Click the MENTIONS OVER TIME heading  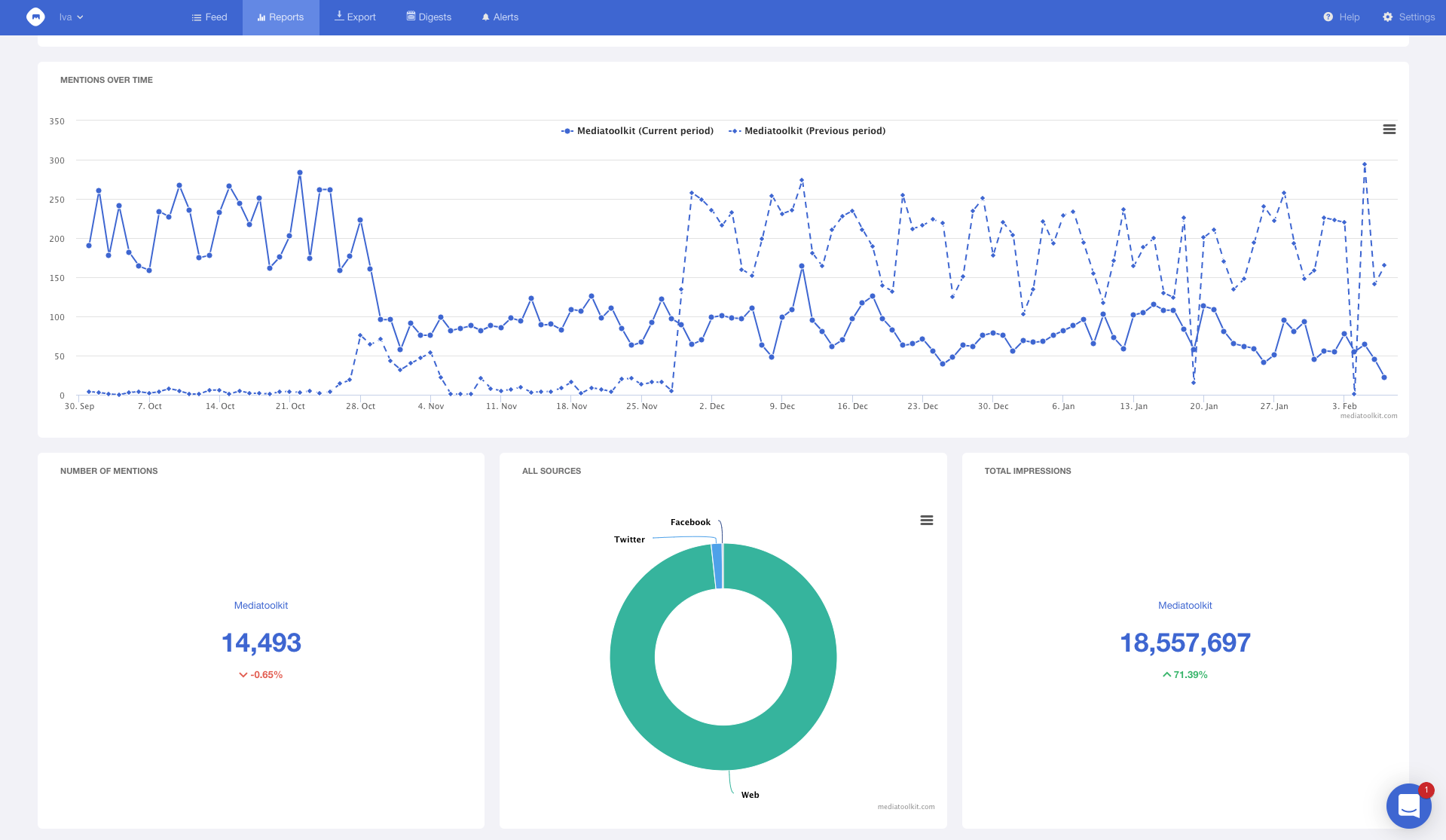click(106, 80)
